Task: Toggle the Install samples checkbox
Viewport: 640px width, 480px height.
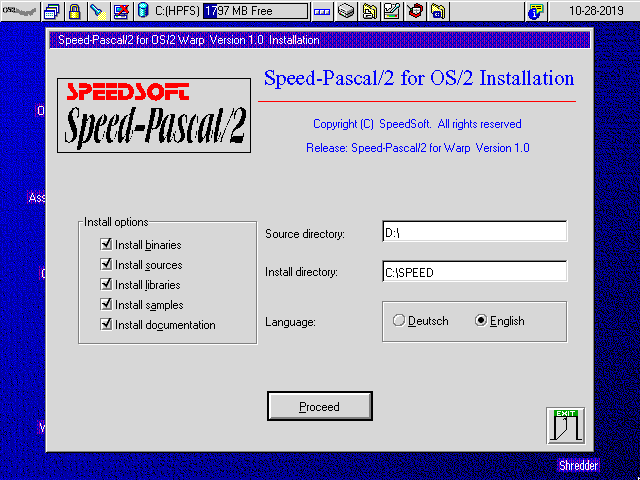Action: [x=106, y=304]
